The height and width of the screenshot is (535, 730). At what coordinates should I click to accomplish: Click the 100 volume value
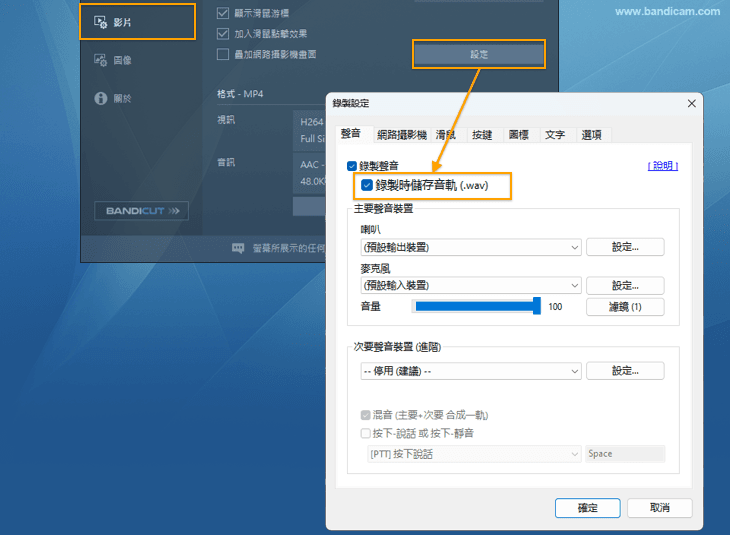(x=555, y=307)
